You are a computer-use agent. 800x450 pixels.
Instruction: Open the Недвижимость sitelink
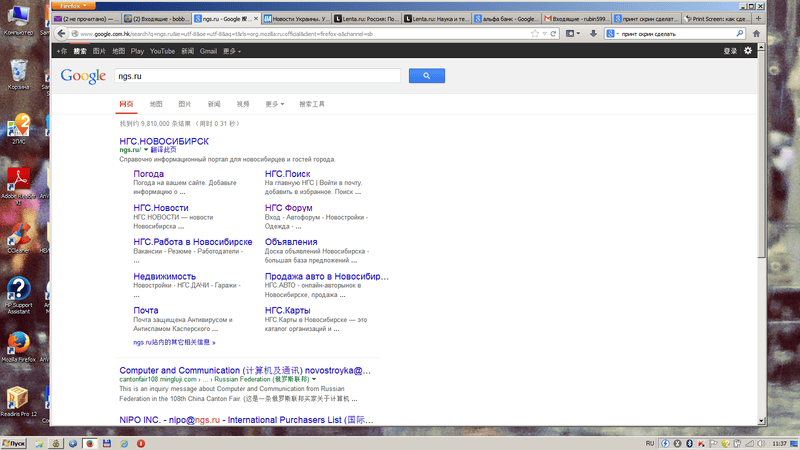coord(164,277)
